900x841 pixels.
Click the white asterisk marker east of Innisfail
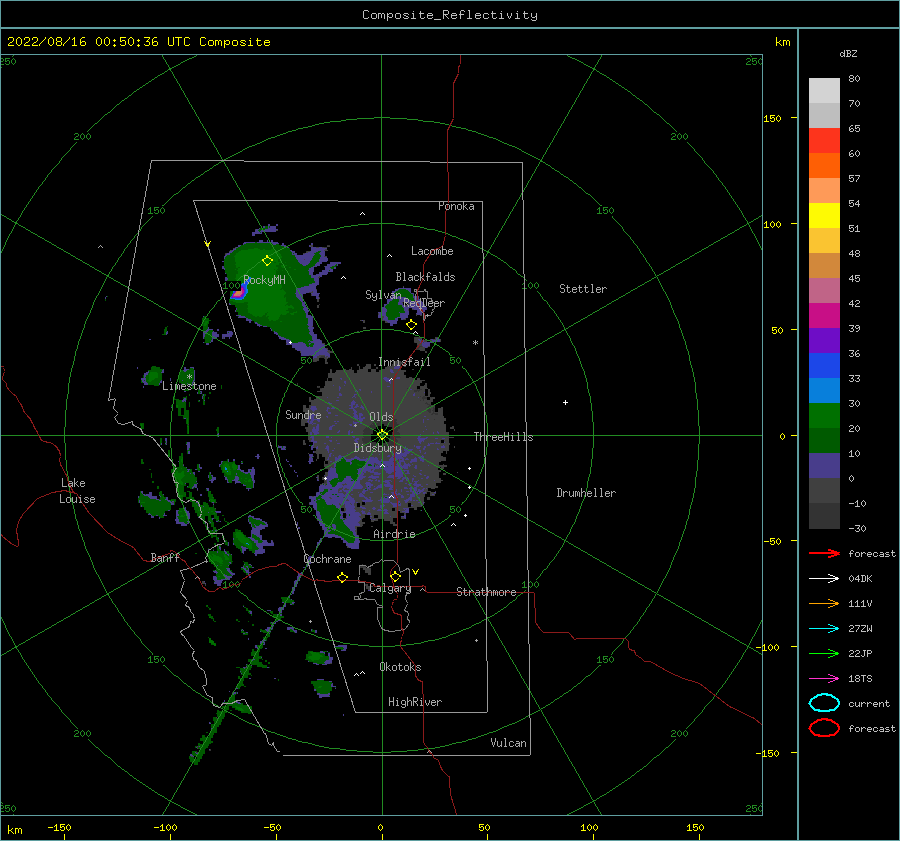click(475, 343)
